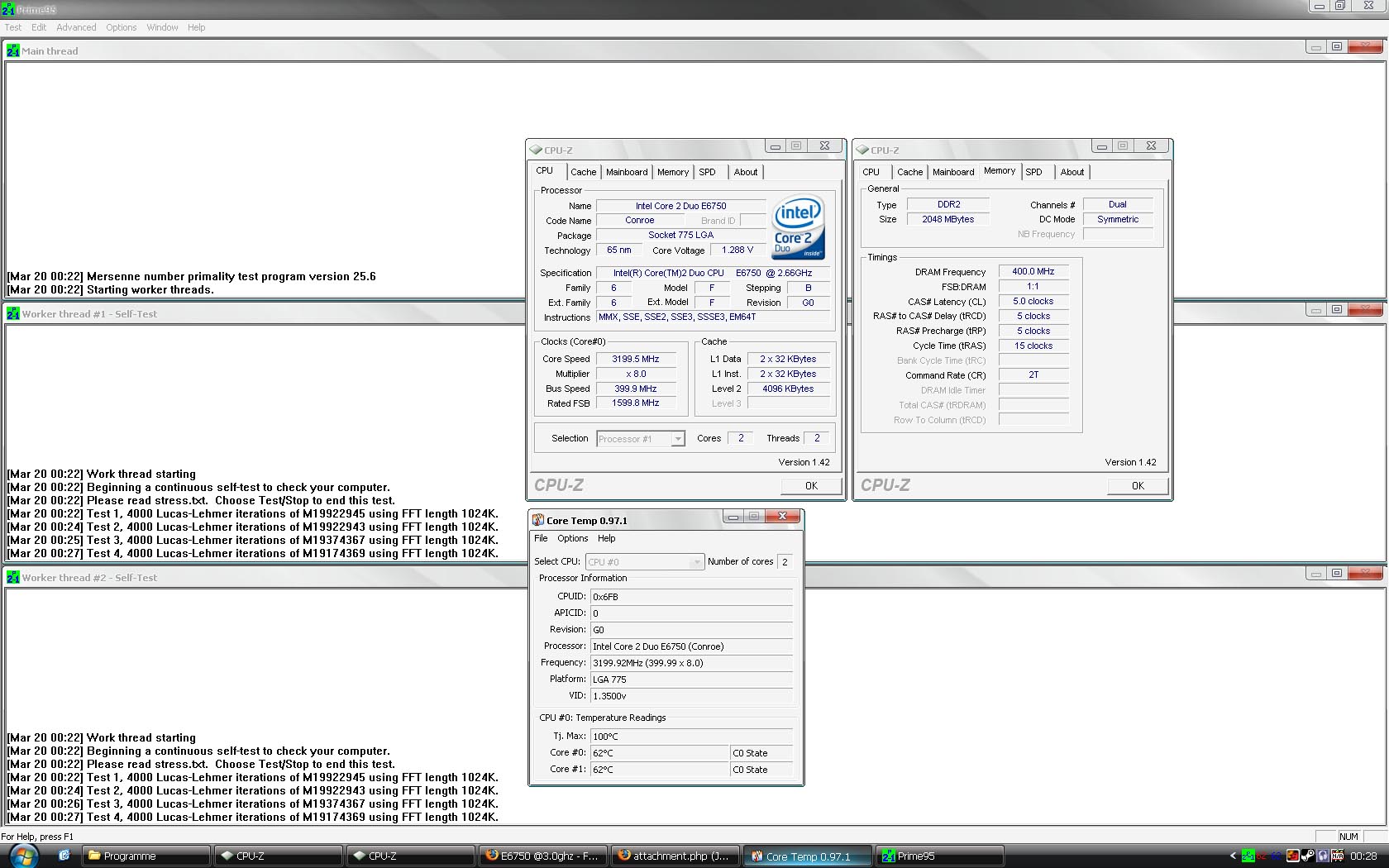The height and width of the screenshot is (868, 1389).
Task: Open the Prime95 Test menu
Action: point(13,27)
